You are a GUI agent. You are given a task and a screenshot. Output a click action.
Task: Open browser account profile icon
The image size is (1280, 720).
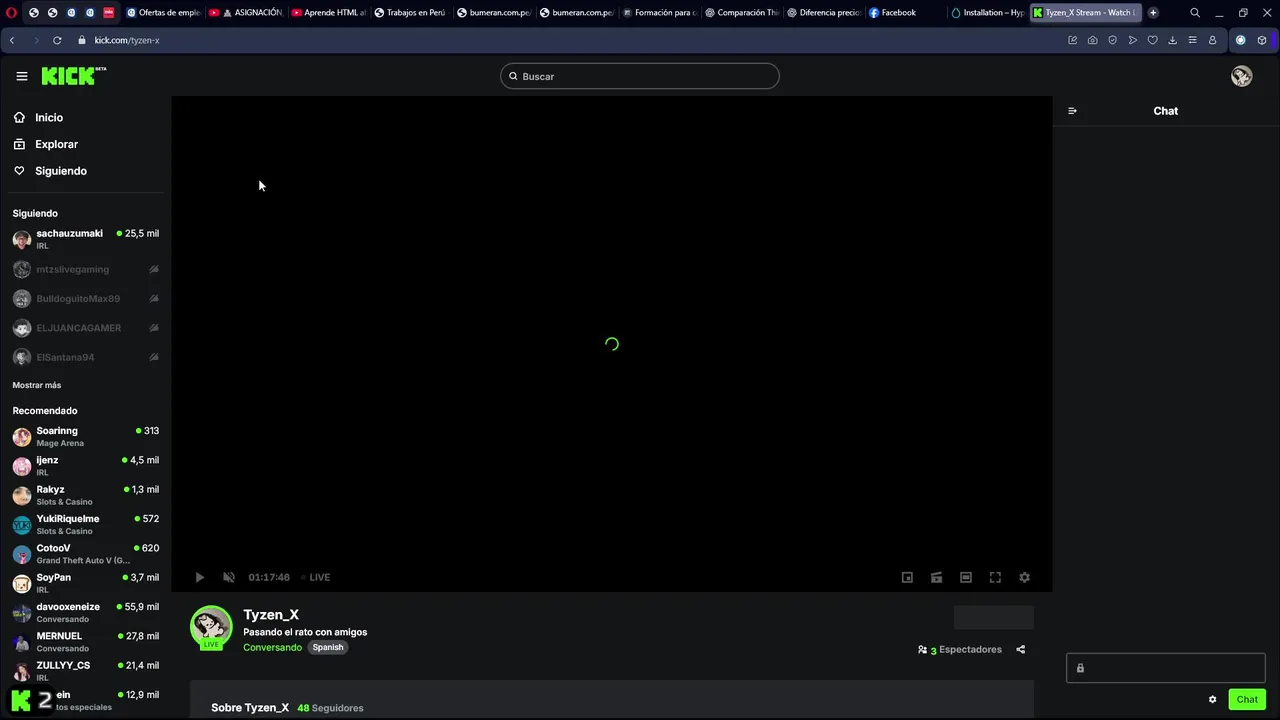1212,40
